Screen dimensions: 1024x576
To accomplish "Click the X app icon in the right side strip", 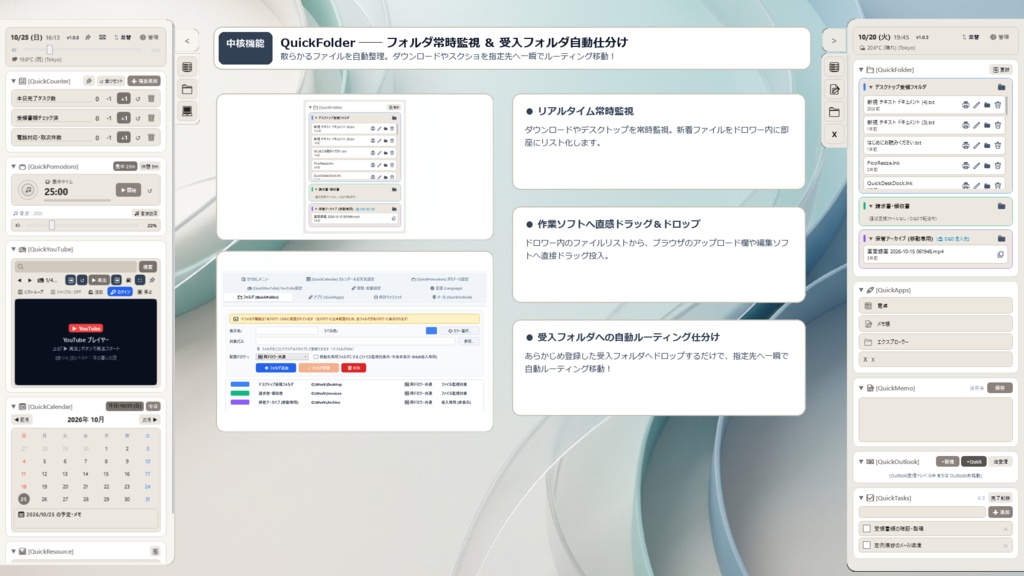I will [x=834, y=135].
